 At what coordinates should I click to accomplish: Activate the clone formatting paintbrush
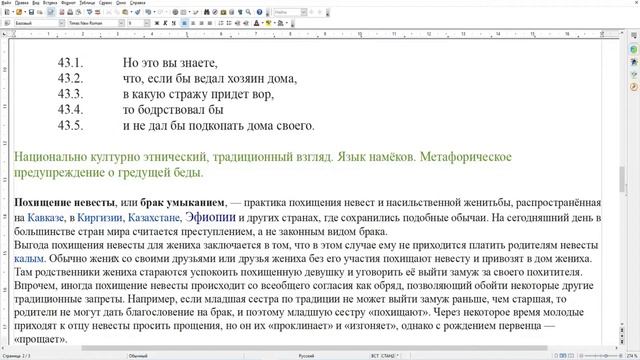[x=138, y=12]
